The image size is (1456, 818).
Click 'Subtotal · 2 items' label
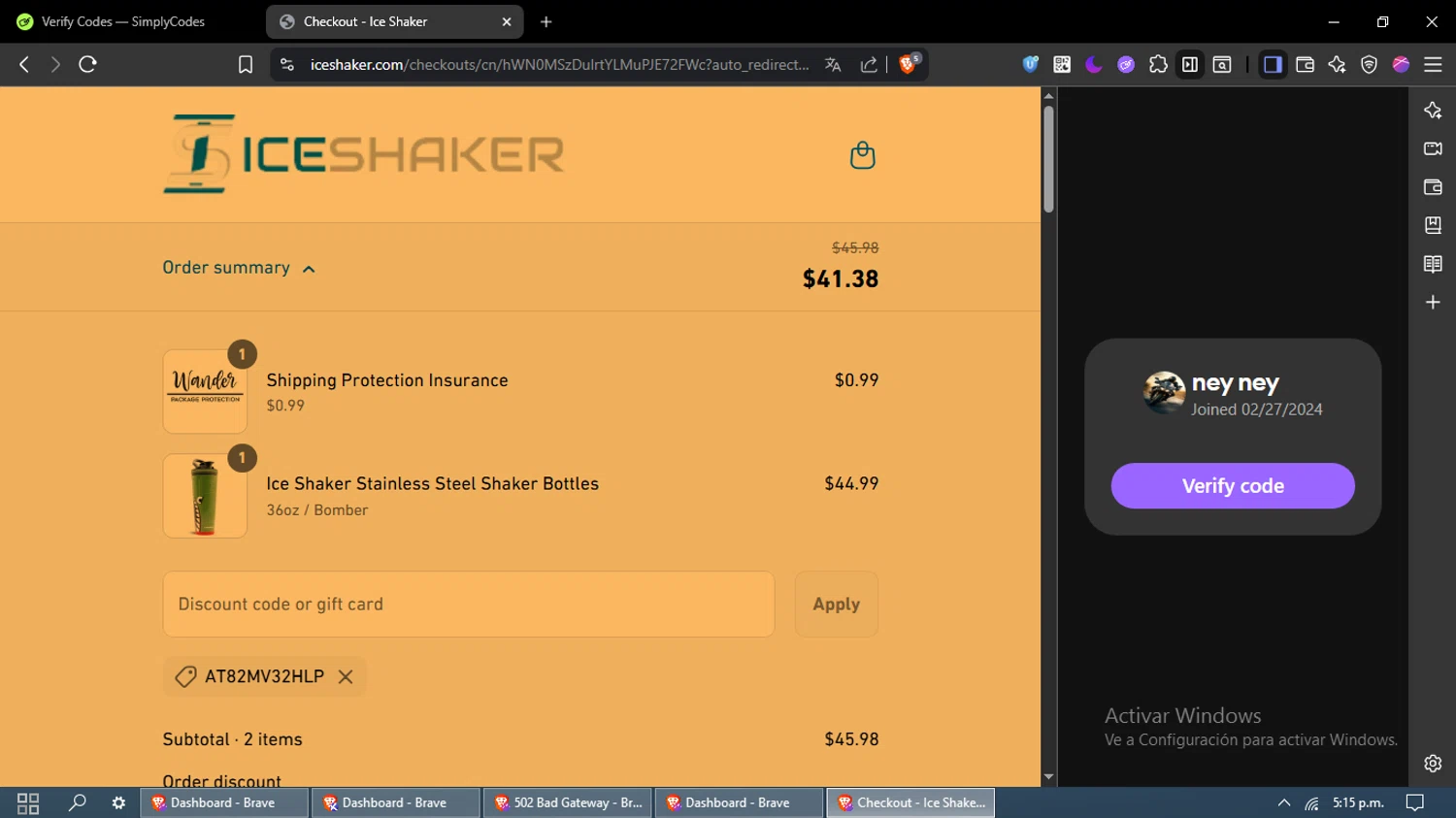(233, 739)
